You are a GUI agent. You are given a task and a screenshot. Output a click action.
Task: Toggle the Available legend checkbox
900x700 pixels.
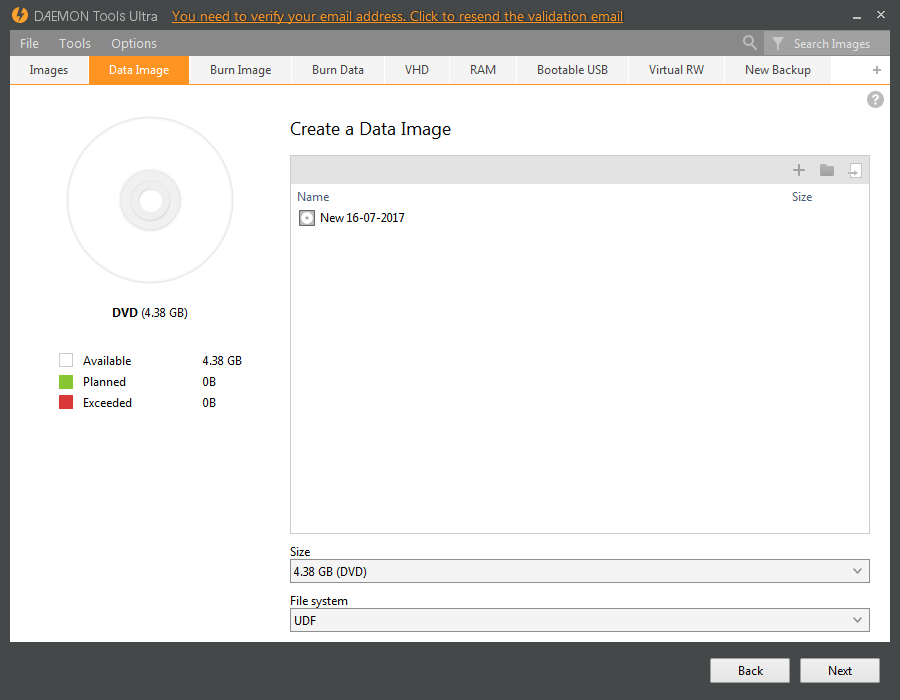66,360
